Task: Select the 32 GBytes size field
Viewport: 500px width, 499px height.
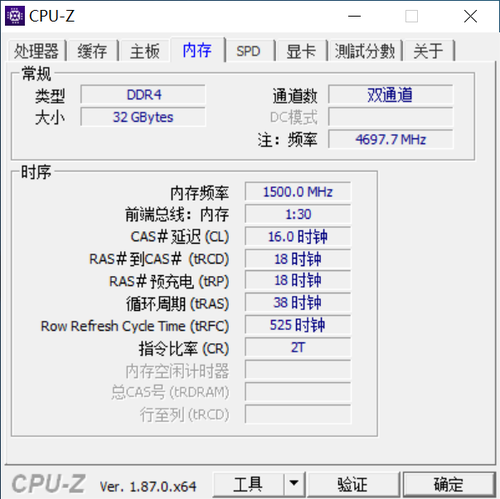Action: point(143,117)
